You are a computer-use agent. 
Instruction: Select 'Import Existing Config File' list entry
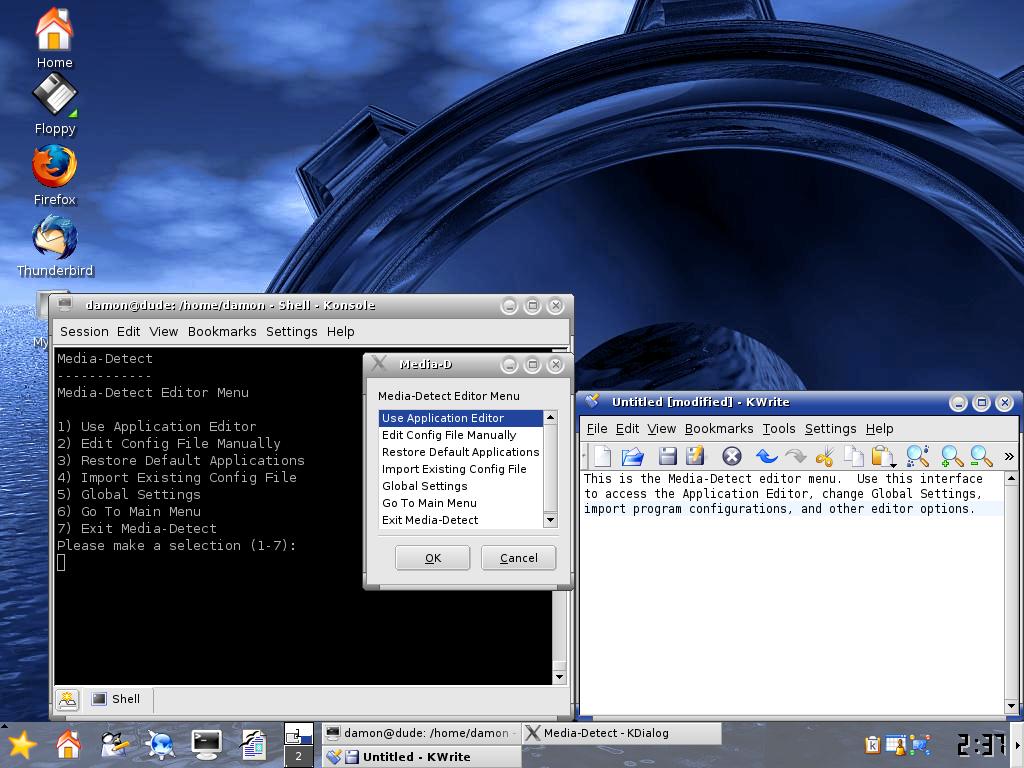(x=460, y=469)
